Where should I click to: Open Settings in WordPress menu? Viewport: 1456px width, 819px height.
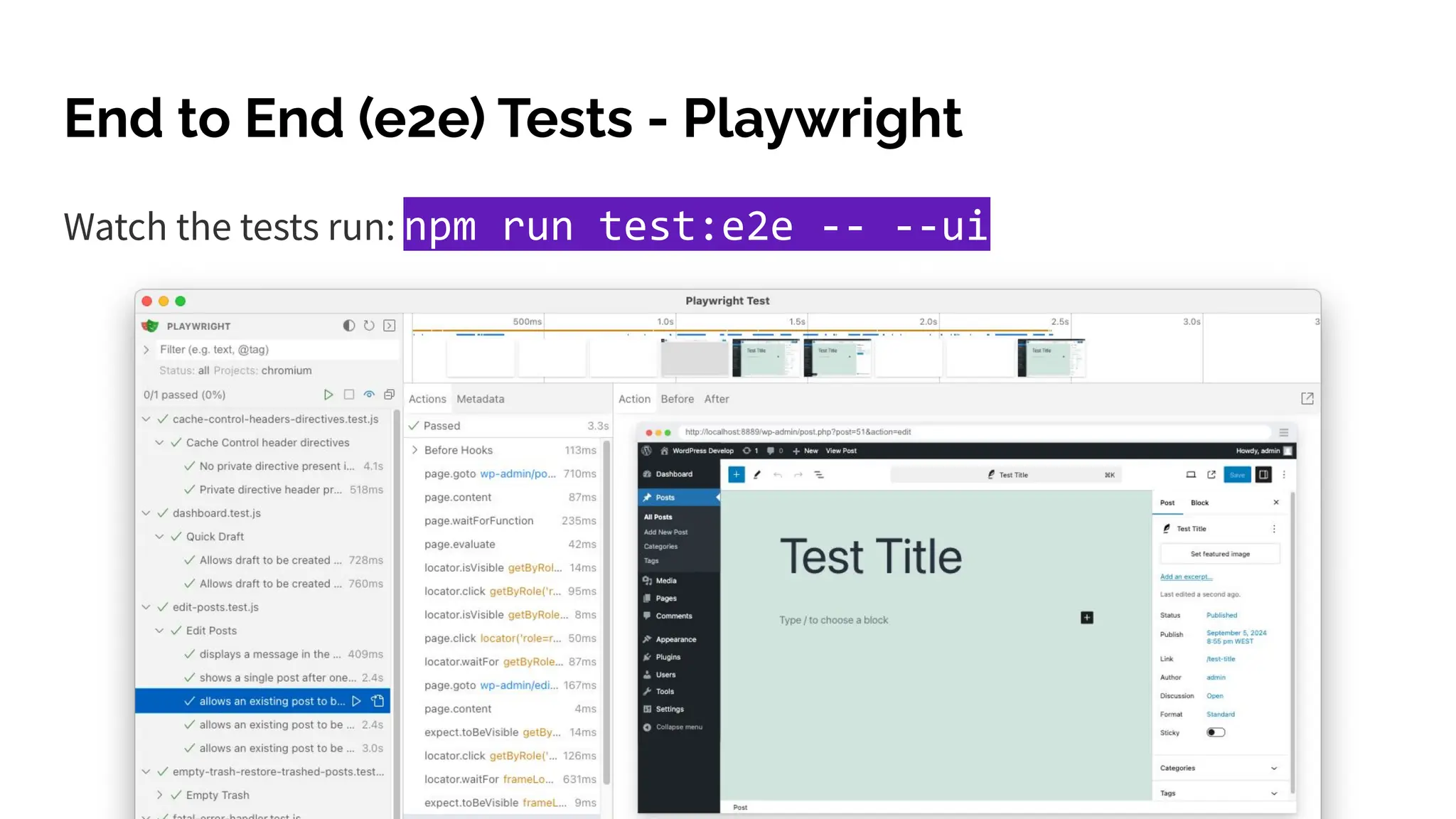pyautogui.click(x=670, y=709)
